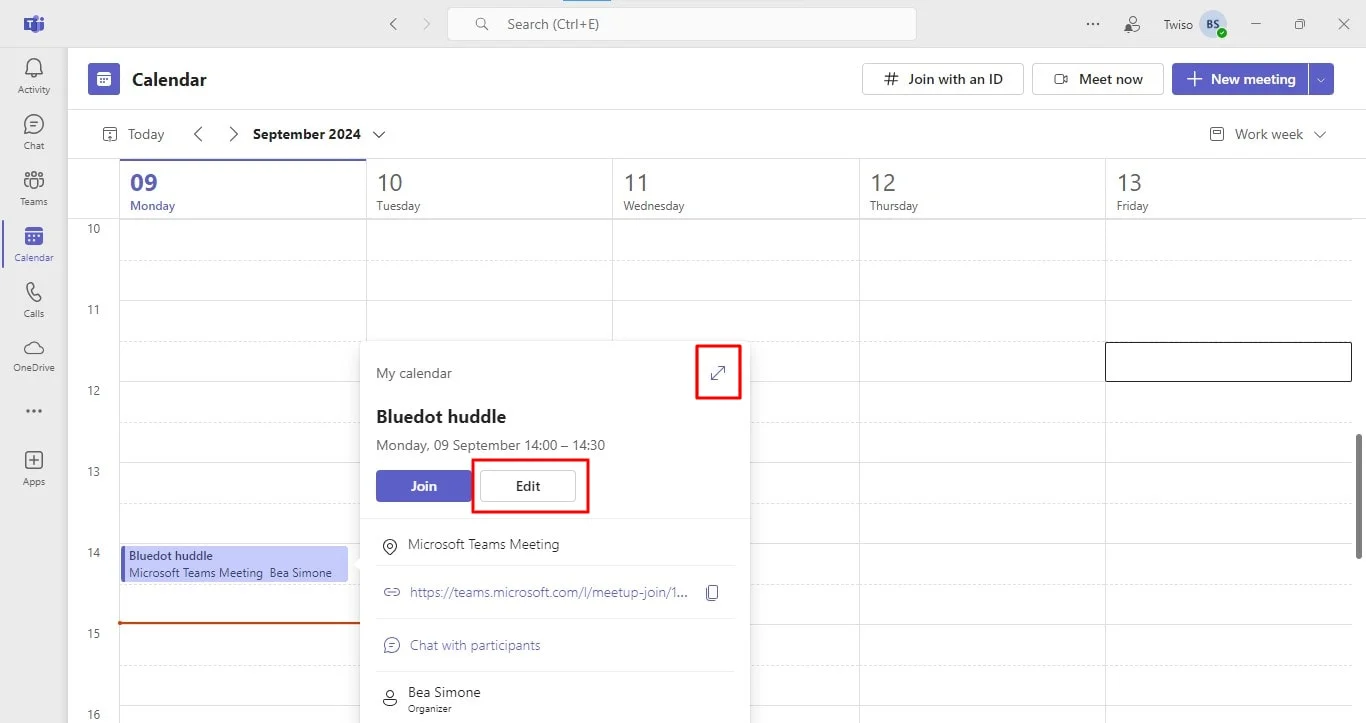Navigate back with the title bar arrow
Image resolution: width=1366 pixels, height=723 pixels.
point(393,24)
